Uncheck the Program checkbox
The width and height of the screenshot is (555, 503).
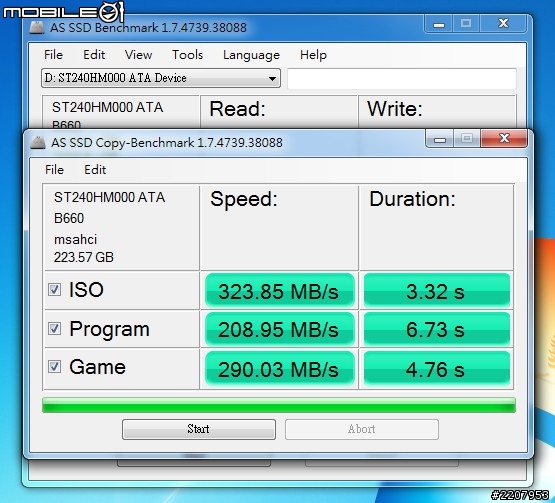54,328
